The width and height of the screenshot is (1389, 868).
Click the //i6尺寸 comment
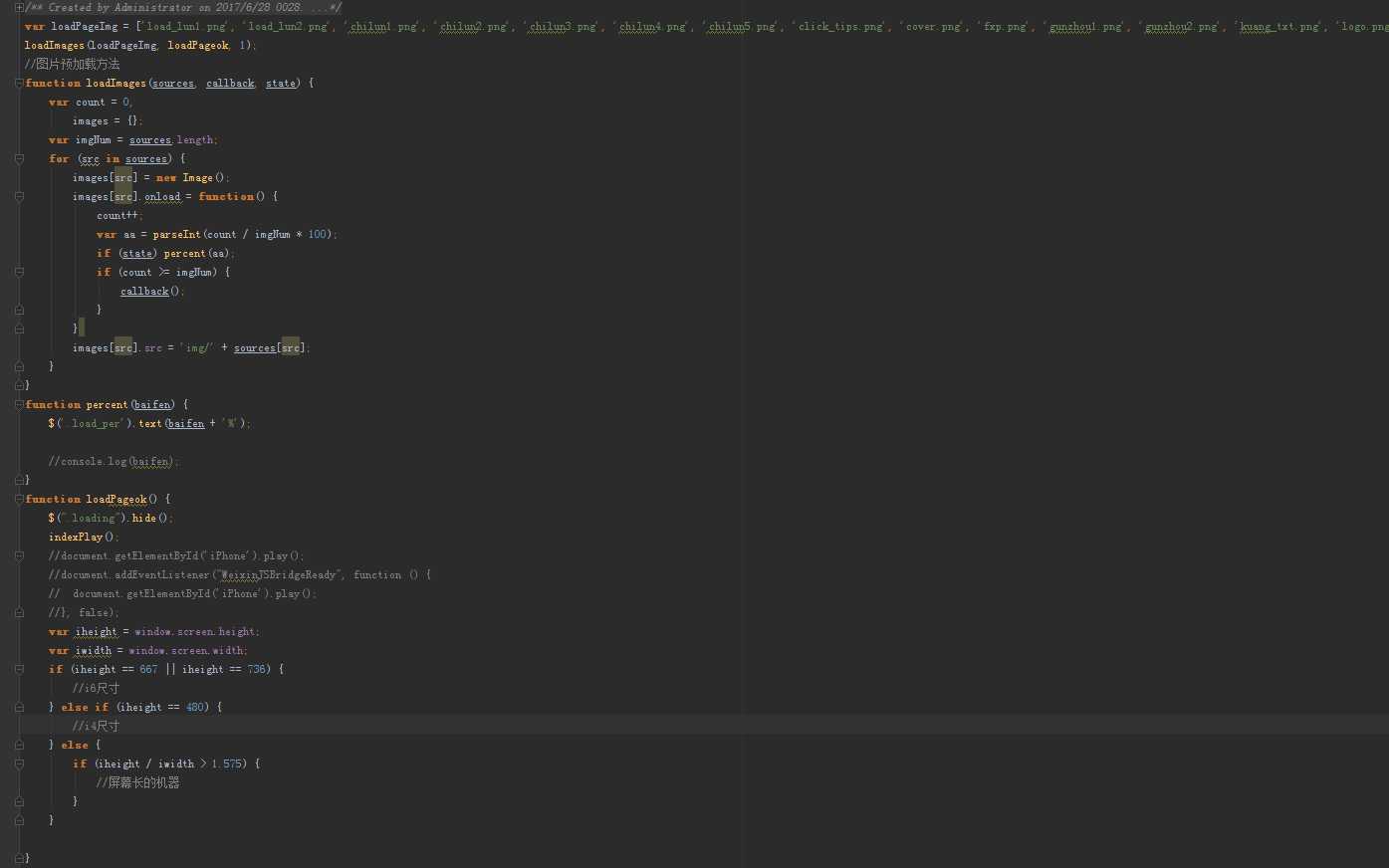(x=96, y=688)
